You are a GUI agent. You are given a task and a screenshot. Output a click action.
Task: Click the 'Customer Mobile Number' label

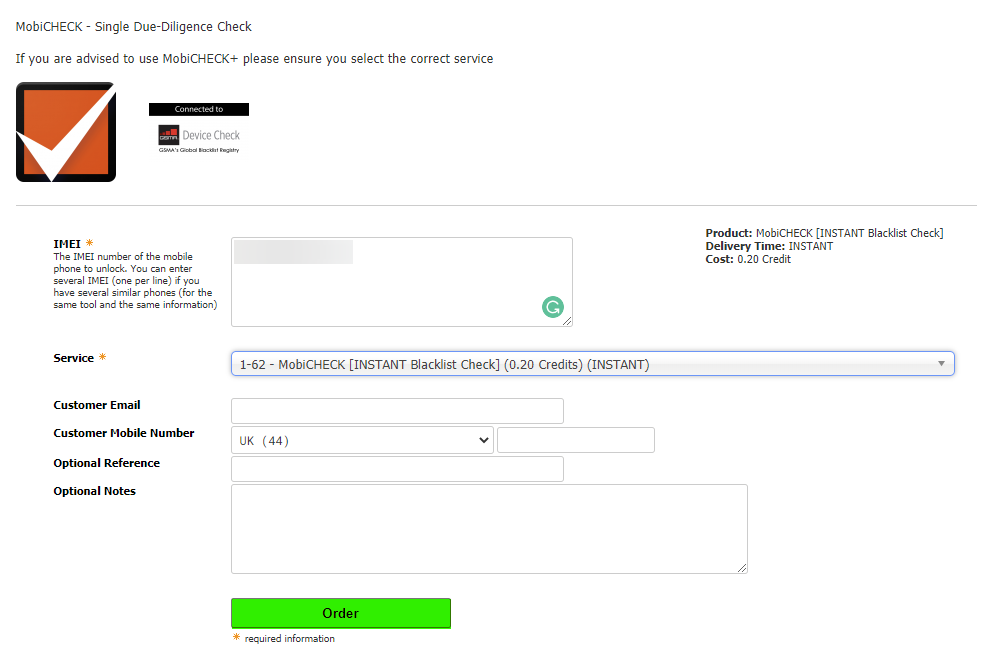point(124,433)
